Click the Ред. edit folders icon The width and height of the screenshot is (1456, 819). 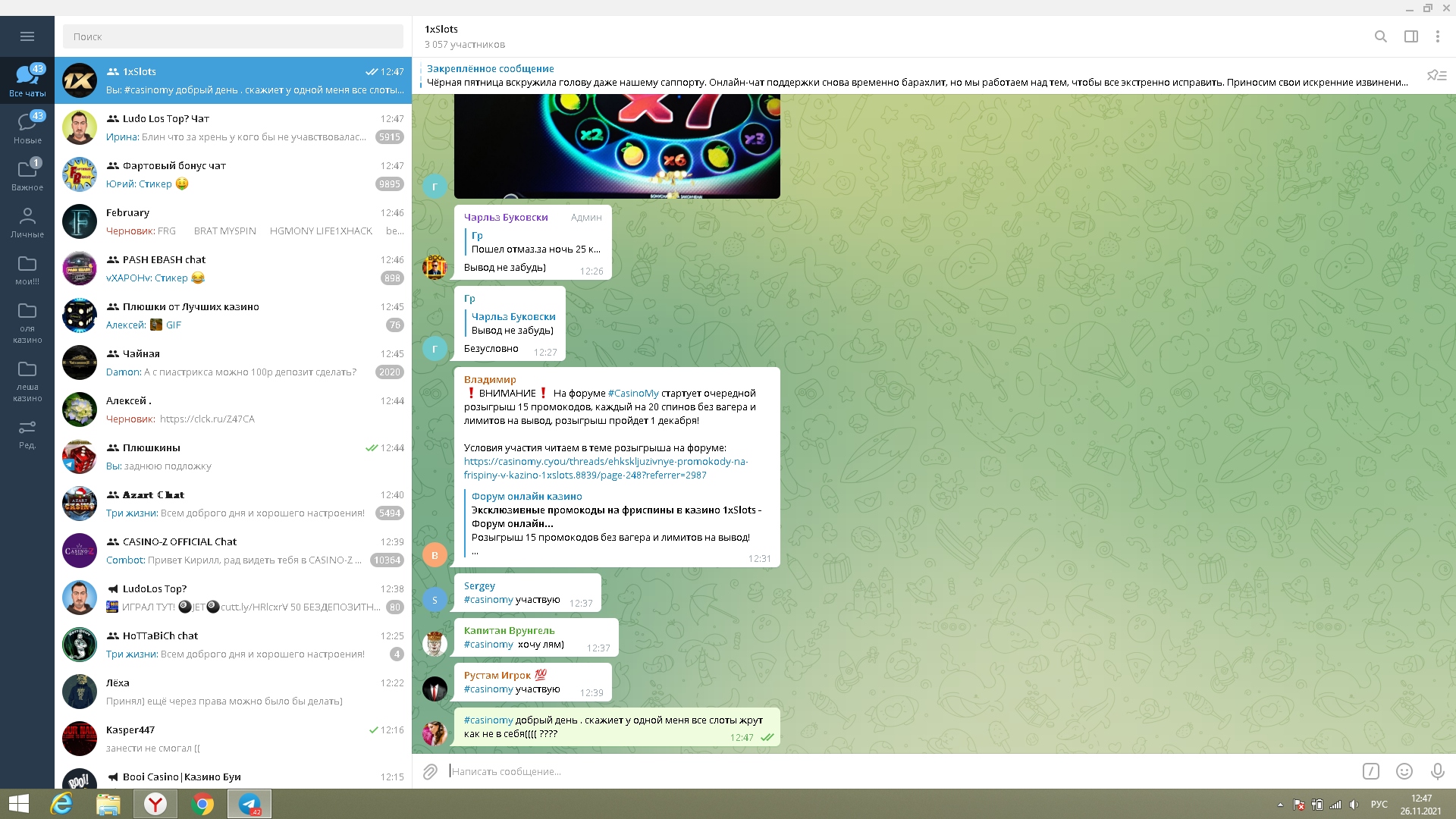[27, 432]
